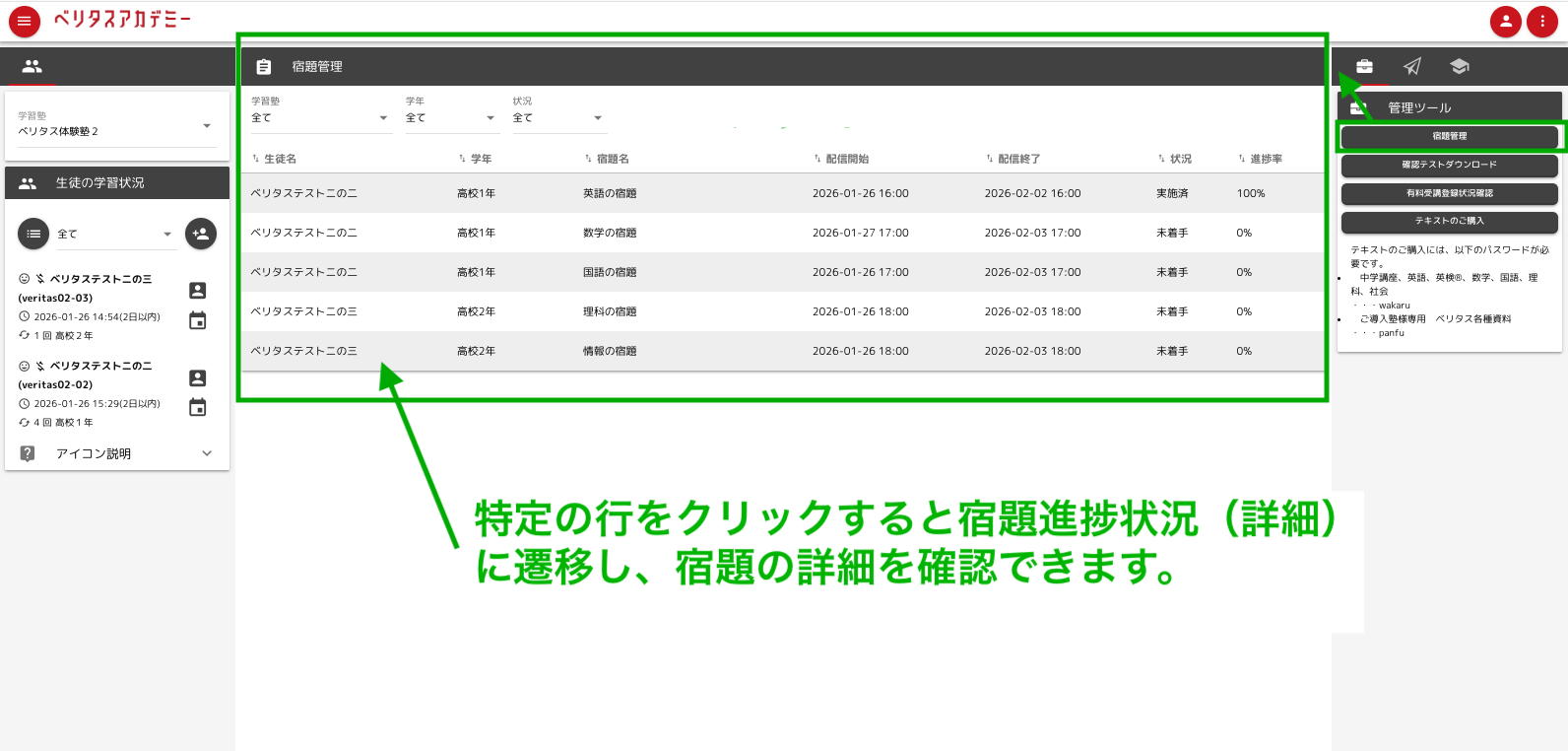Sort by 生徒名 column
Image resolution: width=1568 pixels, height=751 pixels.
point(275,159)
